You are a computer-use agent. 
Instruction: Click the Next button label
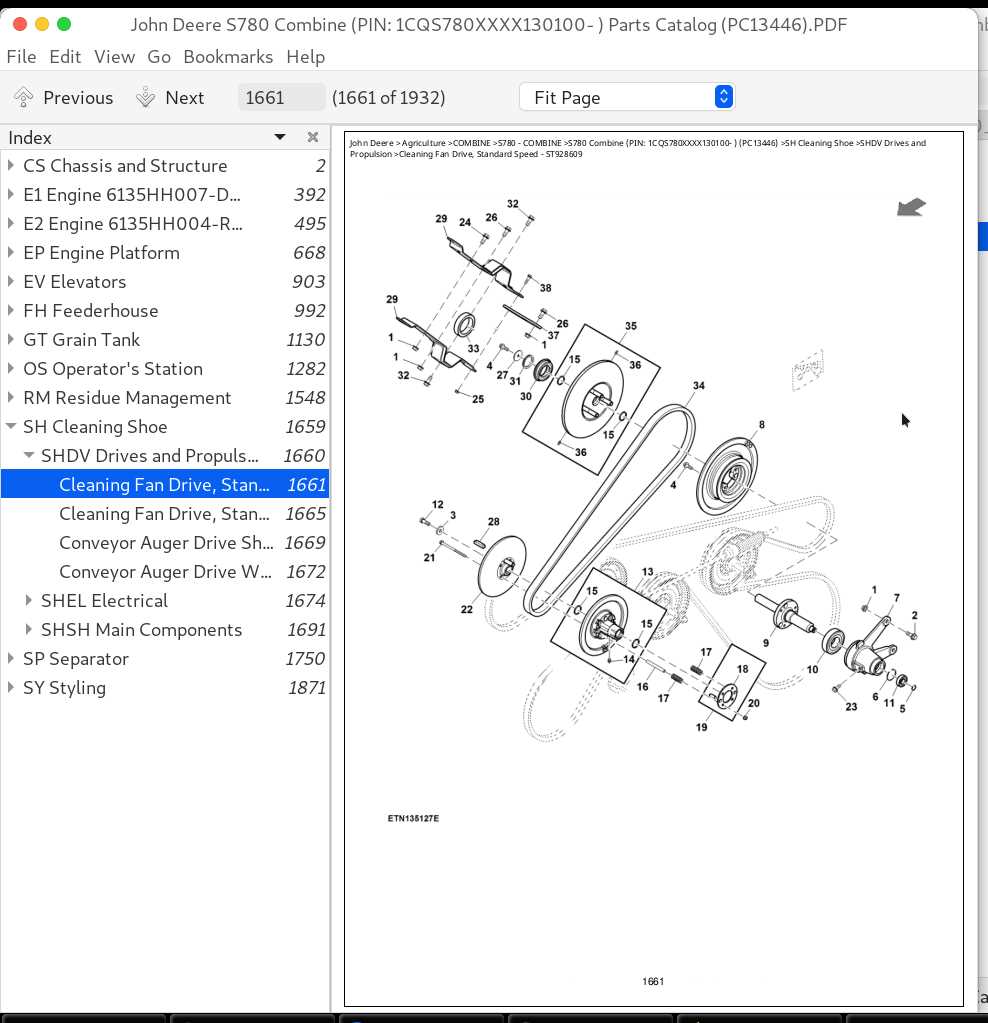(x=185, y=97)
